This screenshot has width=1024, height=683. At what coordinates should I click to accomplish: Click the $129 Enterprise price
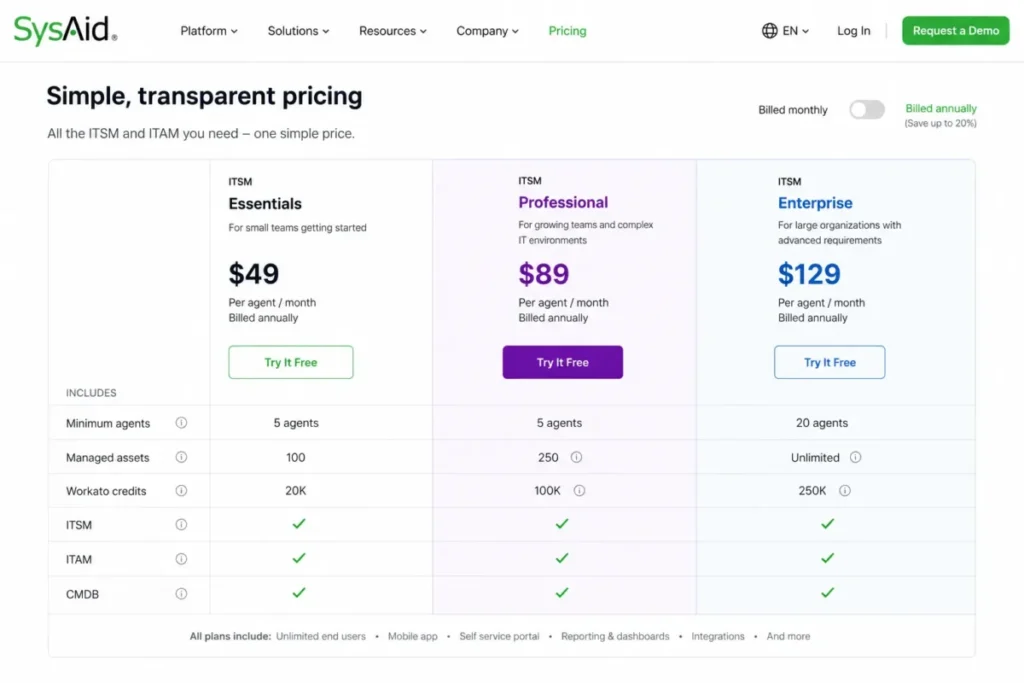[x=808, y=274]
